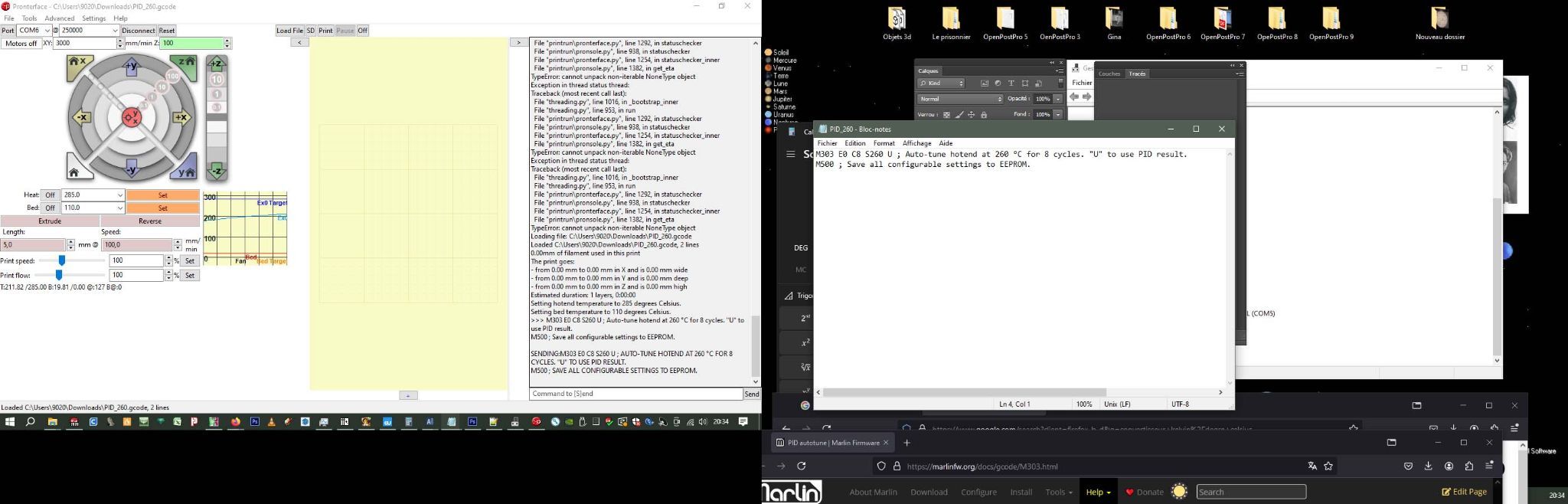The width and height of the screenshot is (1568, 504).
Task: Open Pronterface File menu
Action: [x=9, y=18]
